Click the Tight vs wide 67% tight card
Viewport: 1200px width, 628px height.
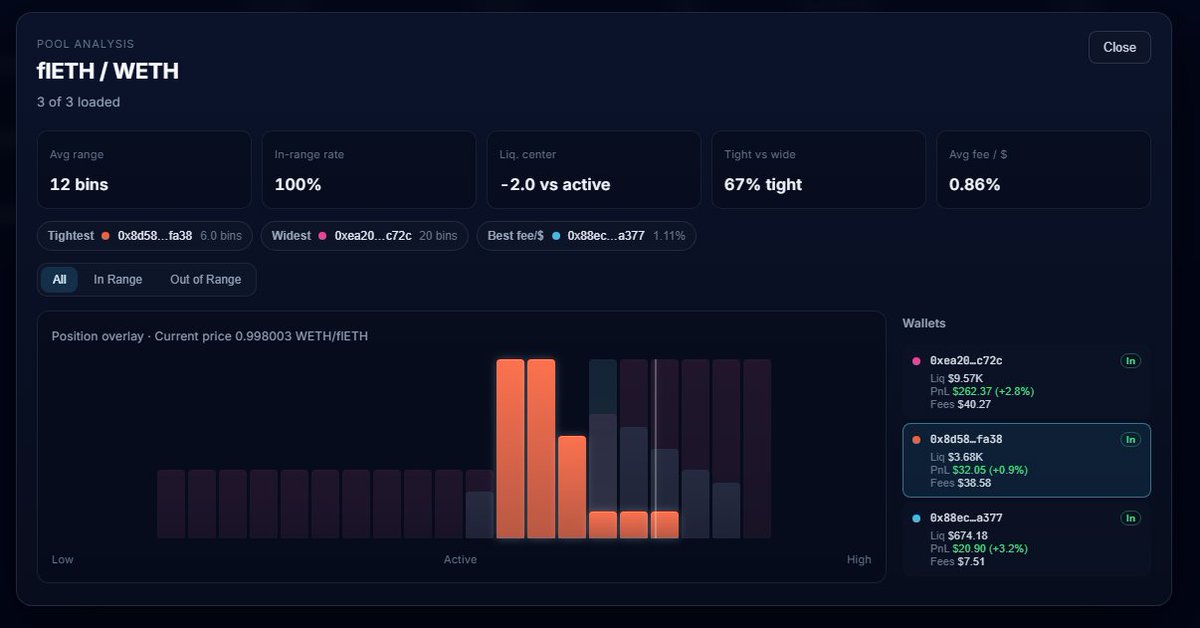[819, 170]
